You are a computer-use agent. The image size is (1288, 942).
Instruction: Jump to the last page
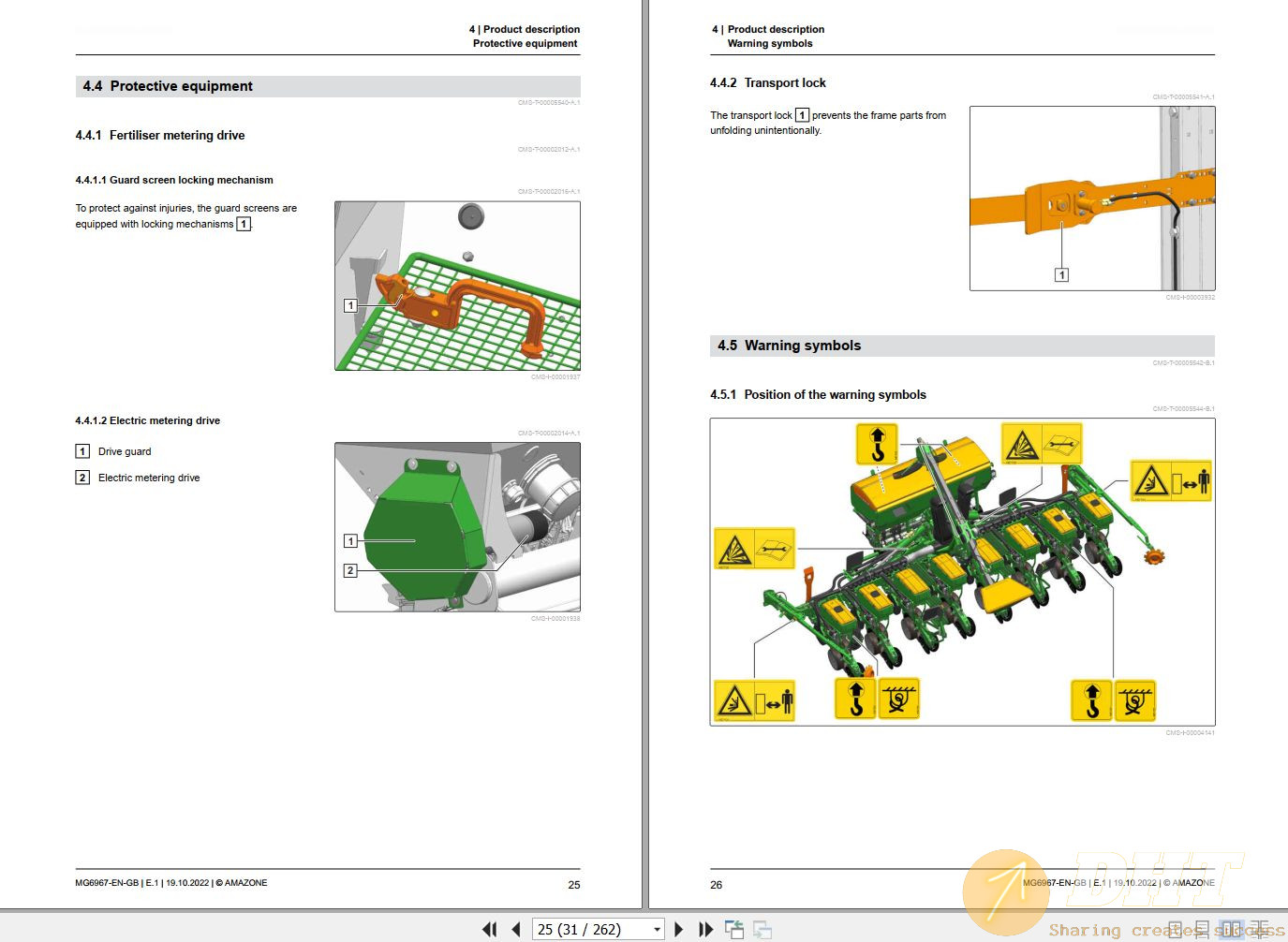pos(705,929)
